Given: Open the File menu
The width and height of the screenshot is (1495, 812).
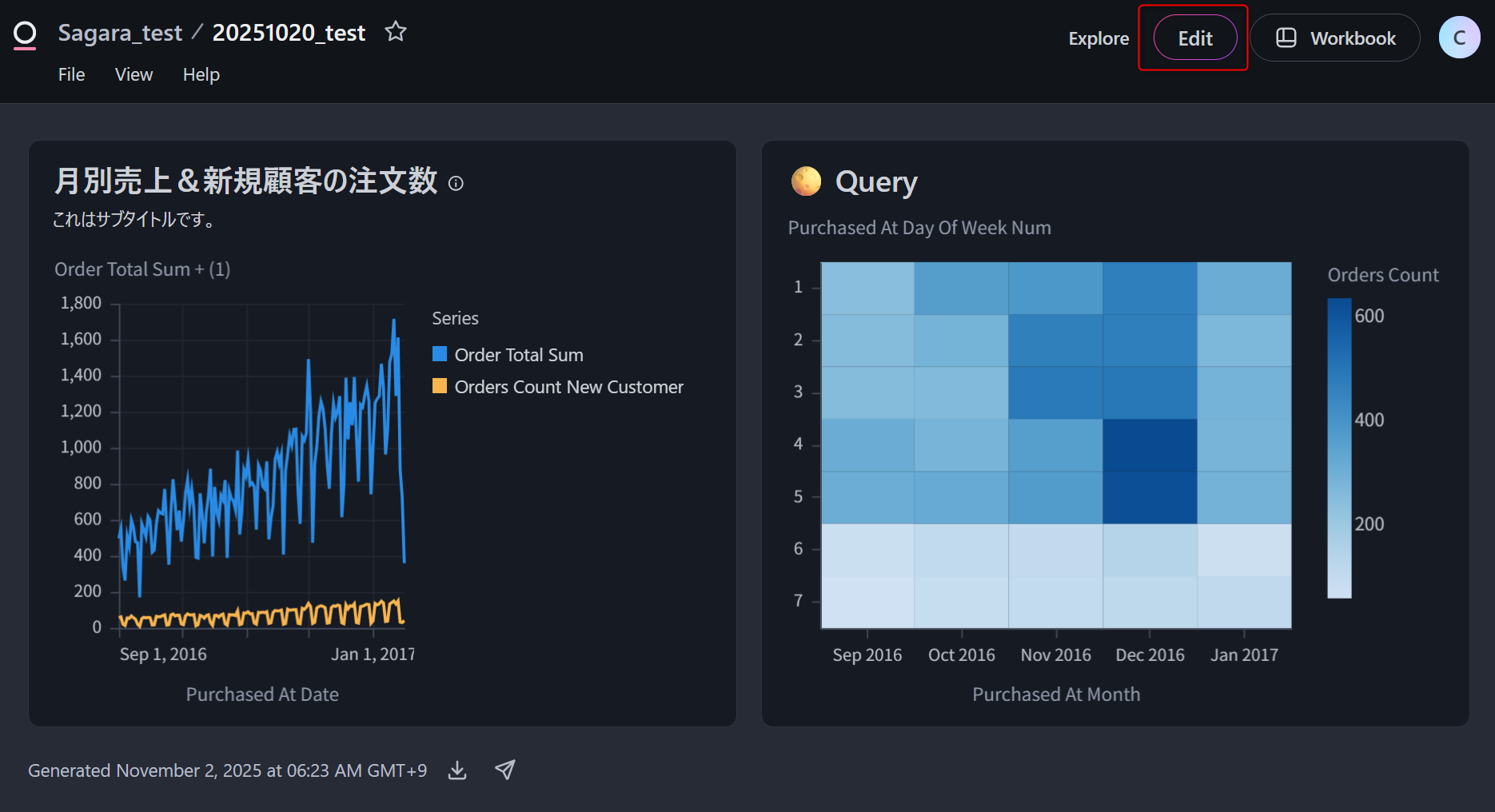Looking at the screenshot, I should (x=71, y=74).
